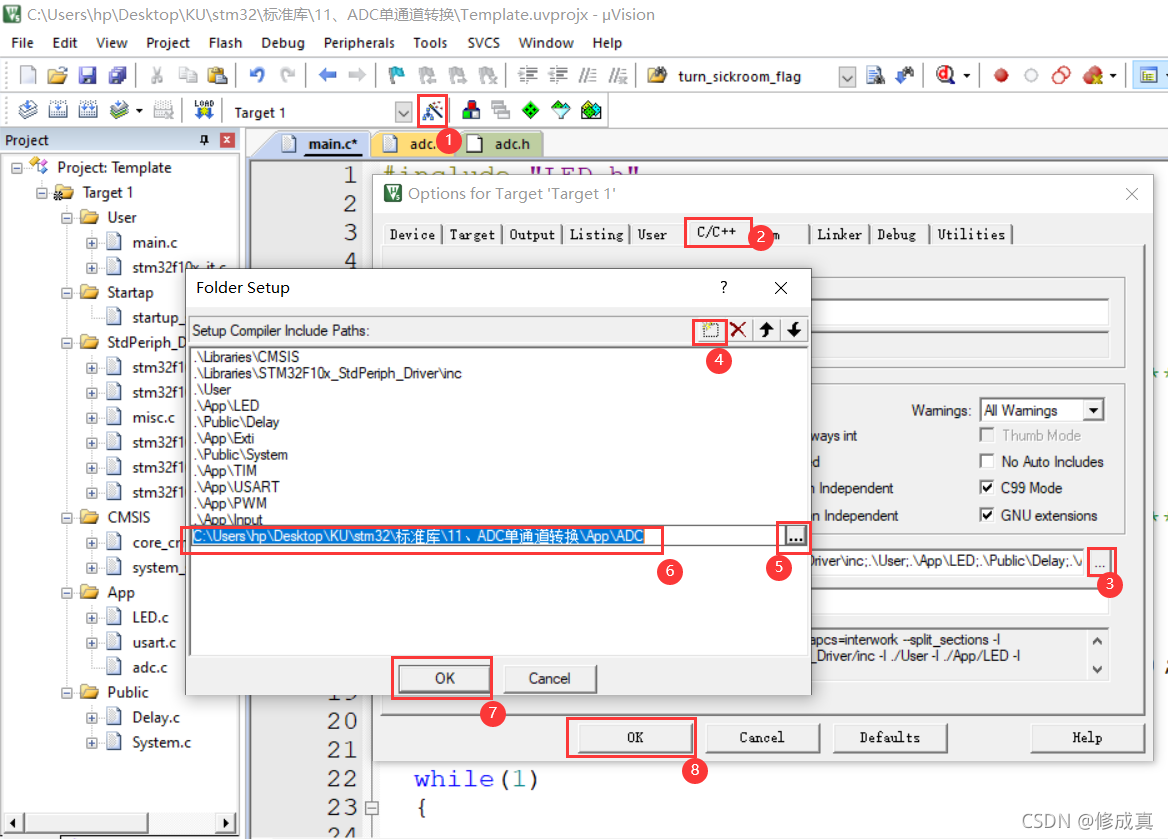Viewport: 1168px width, 839px height.
Task: Move include path down with arrow icon
Action: click(x=794, y=330)
